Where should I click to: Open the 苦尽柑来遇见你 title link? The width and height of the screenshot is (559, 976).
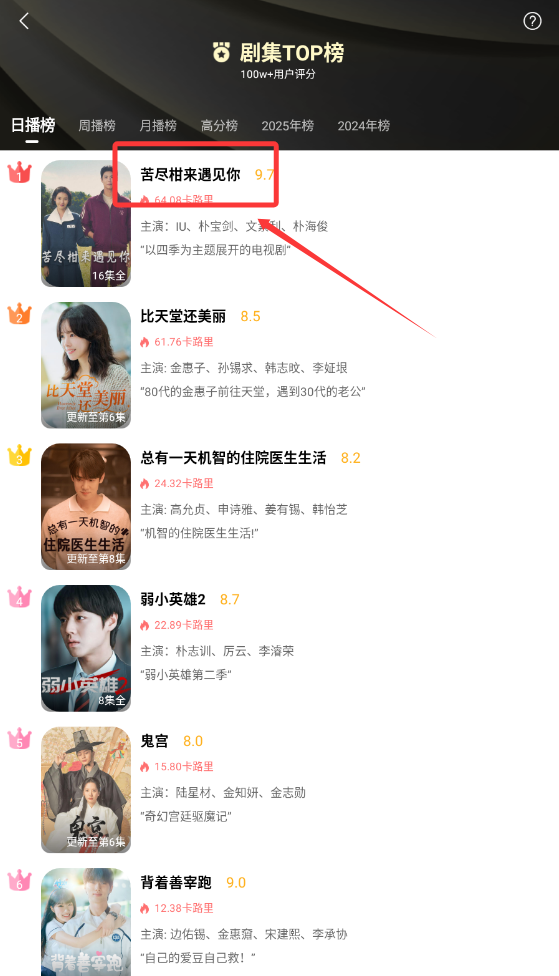click(190, 174)
